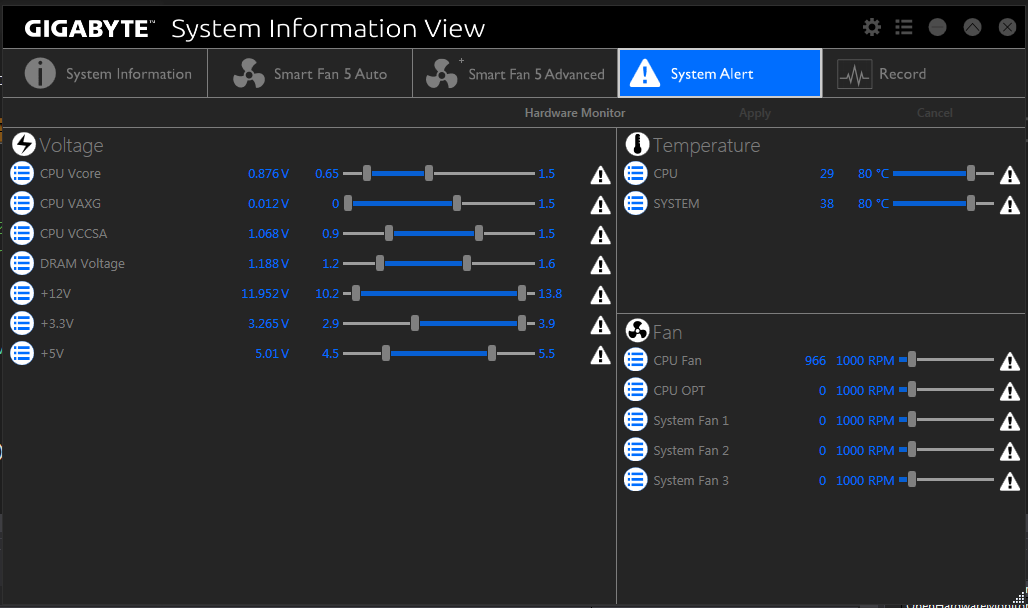Click the Temperature section thermometer icon
This screenshot has height=608, width=1028.
coord(636,144)
